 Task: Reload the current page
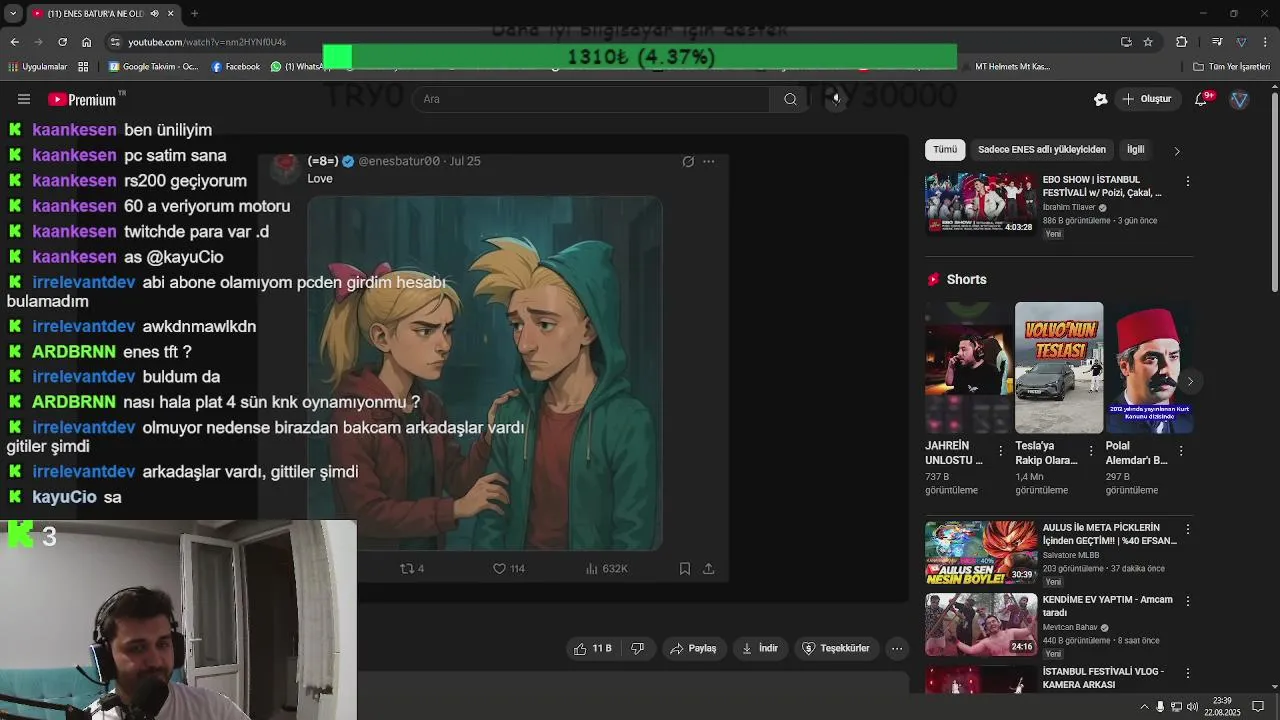point(62,42)
